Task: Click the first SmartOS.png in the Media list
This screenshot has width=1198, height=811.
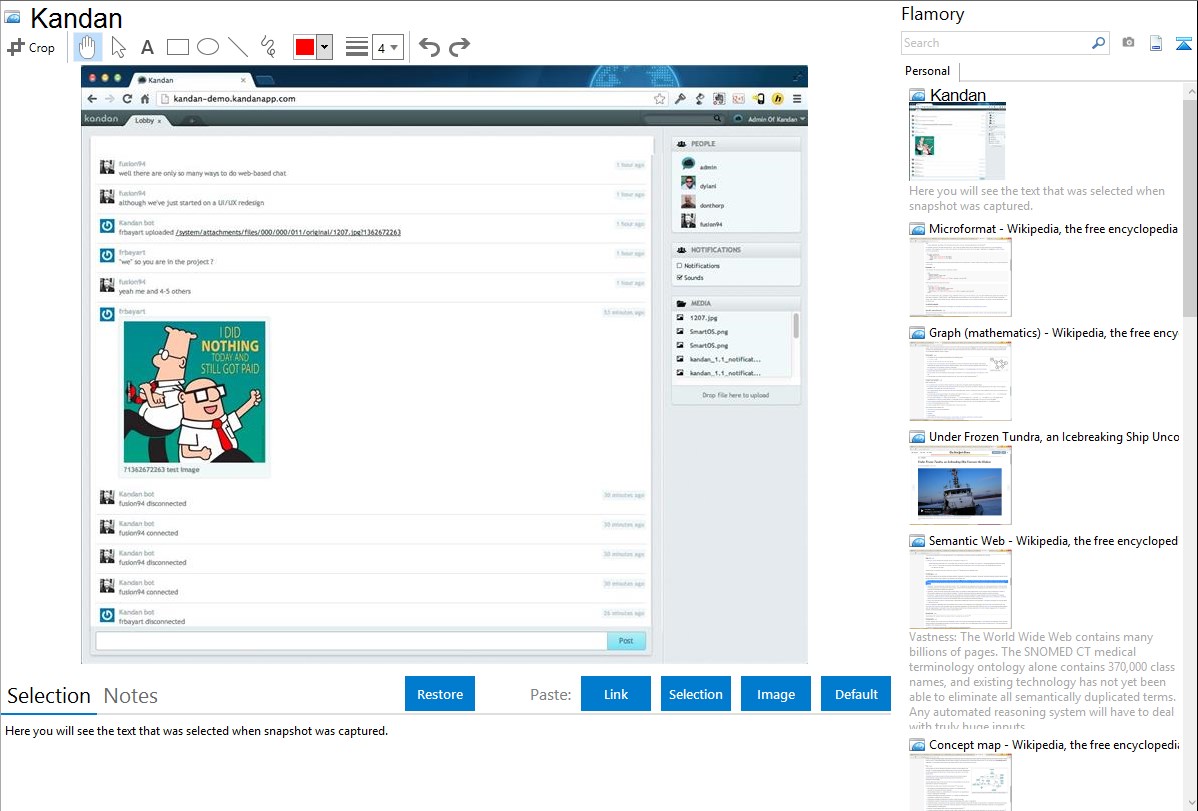Action: [x=708, y=332]
